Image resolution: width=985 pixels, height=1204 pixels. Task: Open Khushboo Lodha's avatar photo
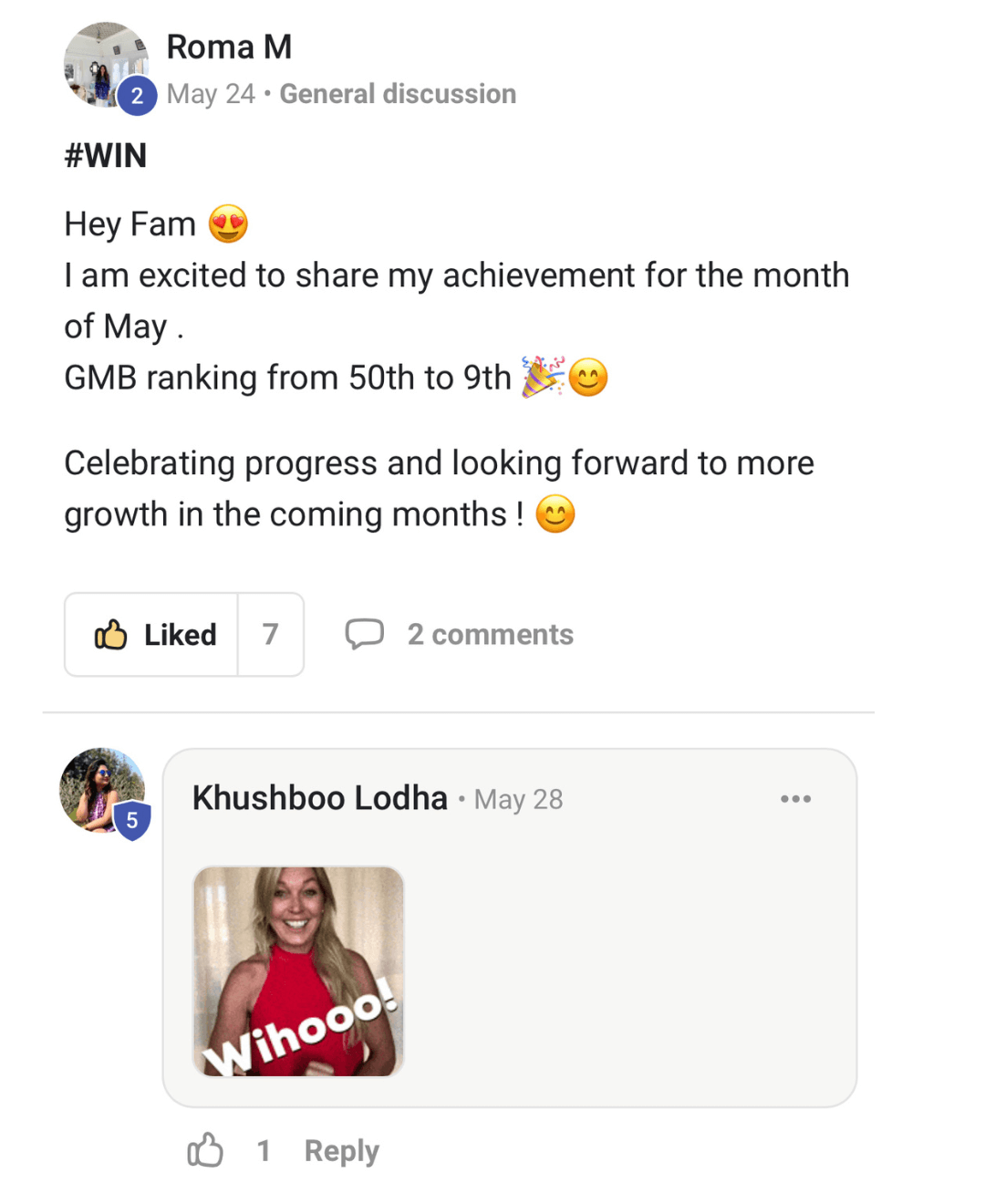98,788
